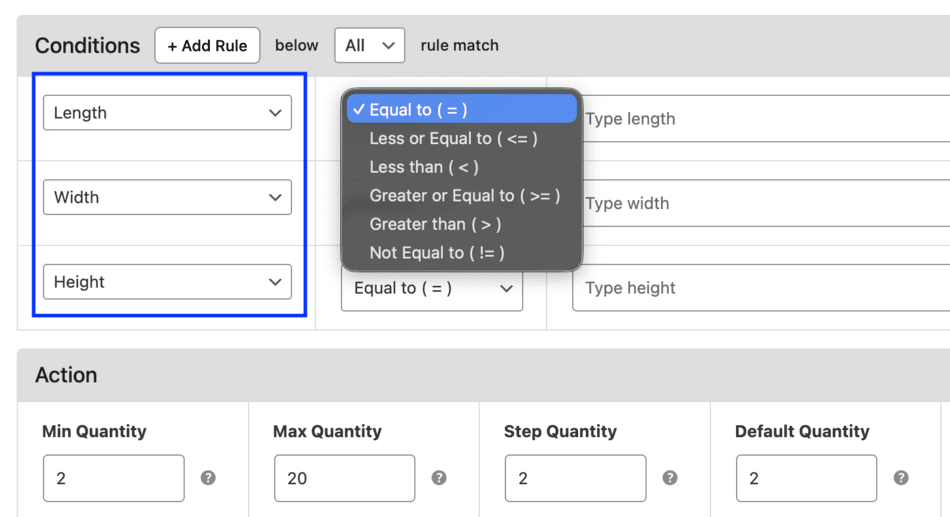The image size is (950, 517).
Task: Focus the Type length input field
Action: pos(766,119)
